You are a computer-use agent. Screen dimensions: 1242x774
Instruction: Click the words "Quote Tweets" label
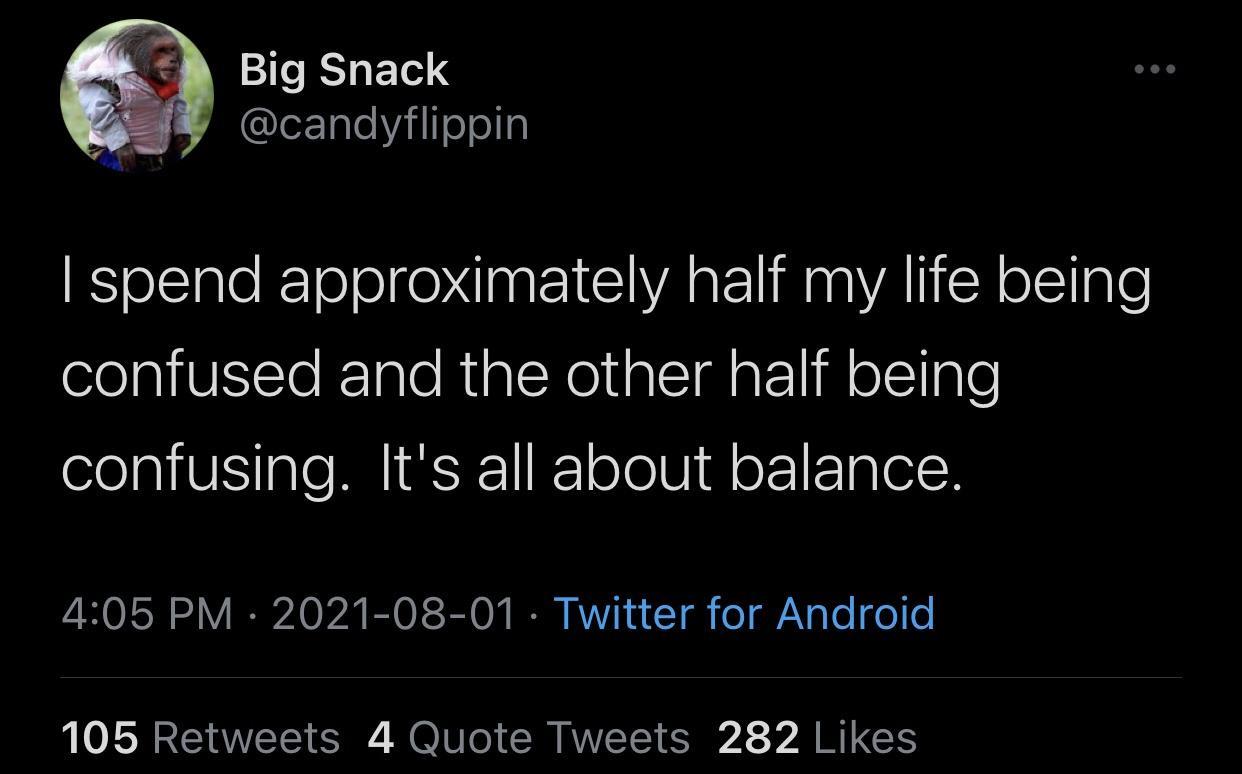point(549,738)
